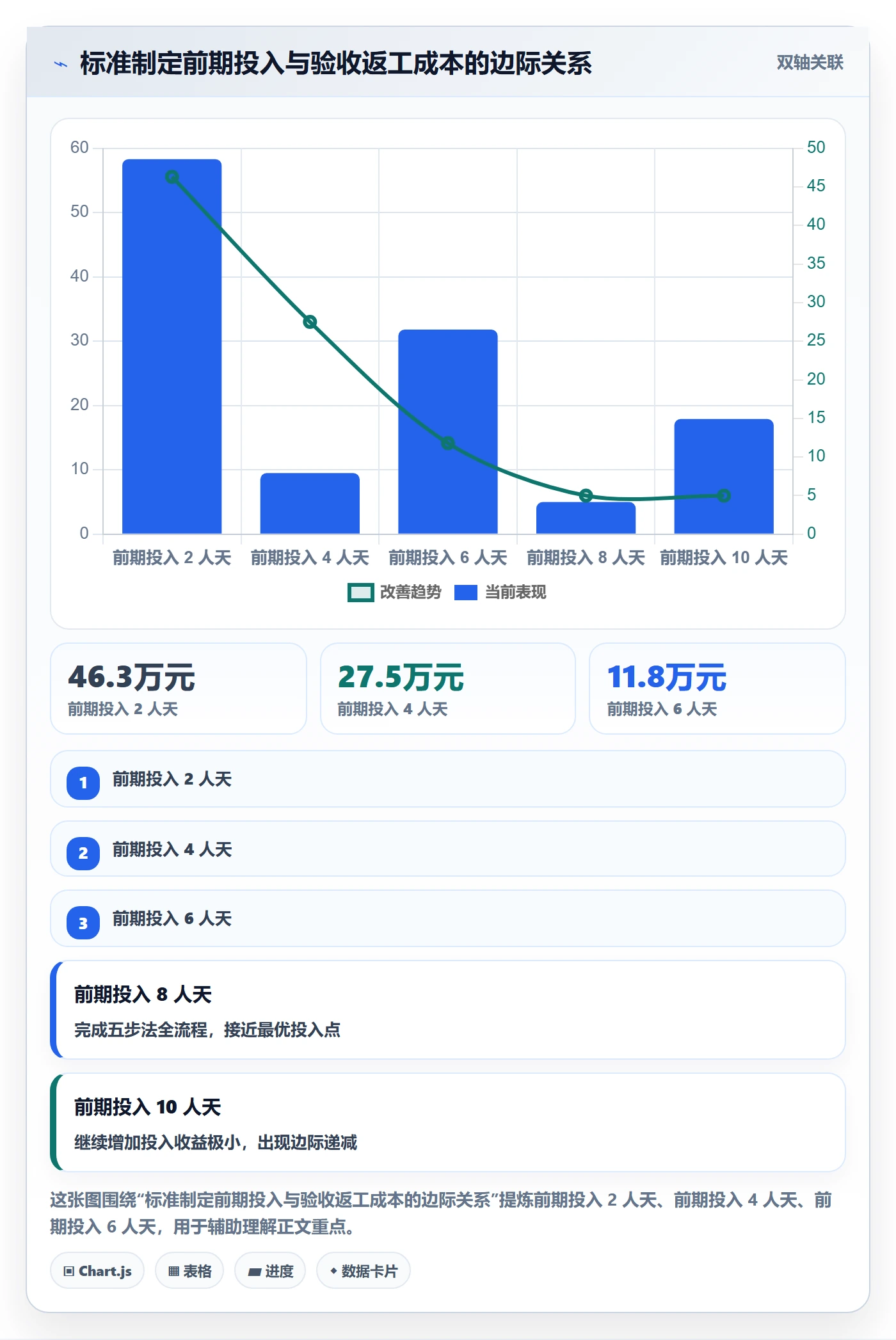The image size is (896, 1340).
Task: Click the blue 当前表现 legend swatch
Action: click(466, 593)
